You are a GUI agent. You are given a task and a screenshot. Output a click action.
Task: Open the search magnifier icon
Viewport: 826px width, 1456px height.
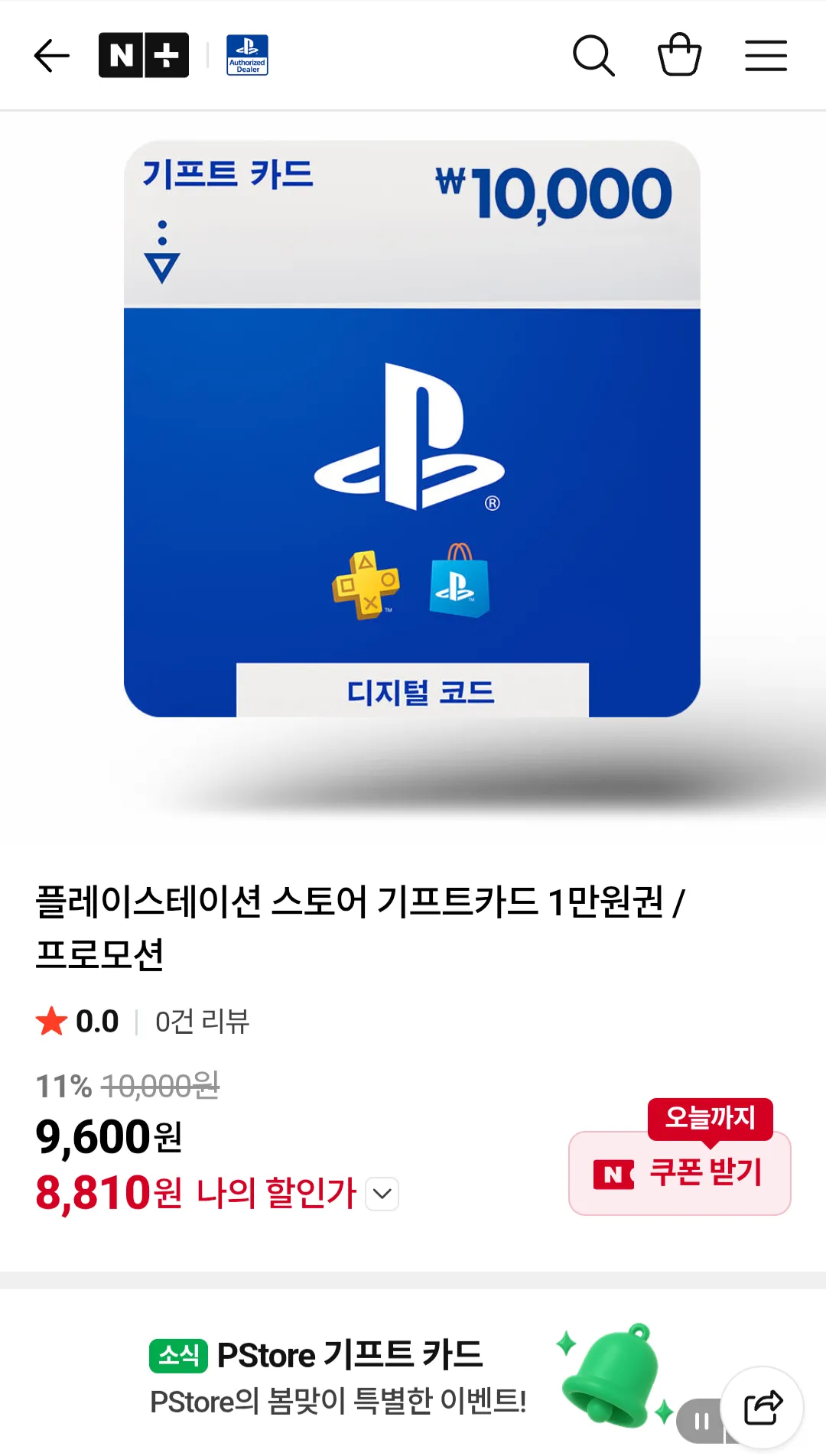pos(593,55)
